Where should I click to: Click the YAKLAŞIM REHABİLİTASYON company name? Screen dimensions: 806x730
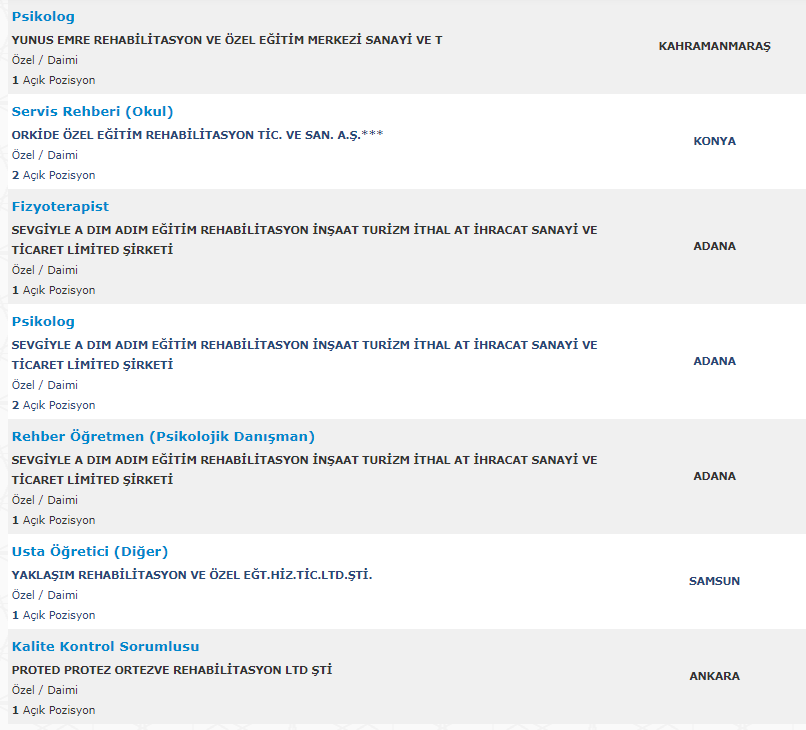191,575
